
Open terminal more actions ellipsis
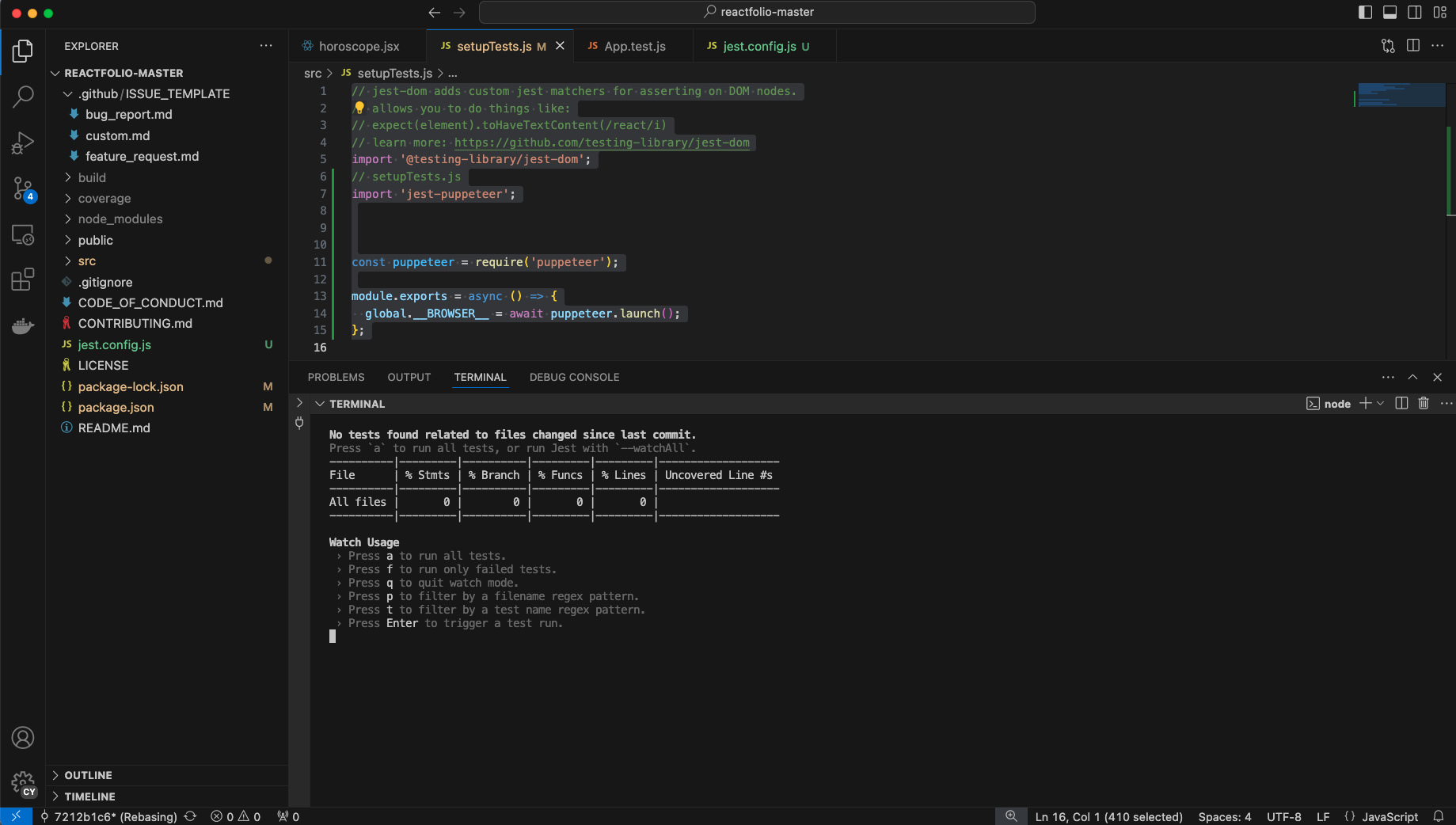coord(1446,403)
